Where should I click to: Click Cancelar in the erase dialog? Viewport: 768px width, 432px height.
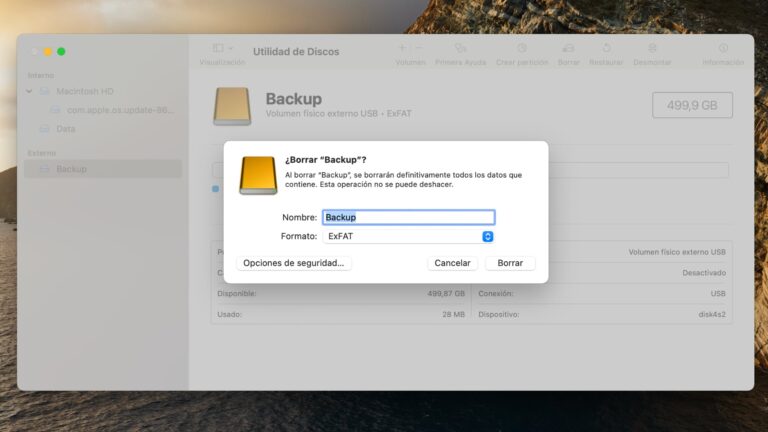pyautogui.click(x=452, y=263)
